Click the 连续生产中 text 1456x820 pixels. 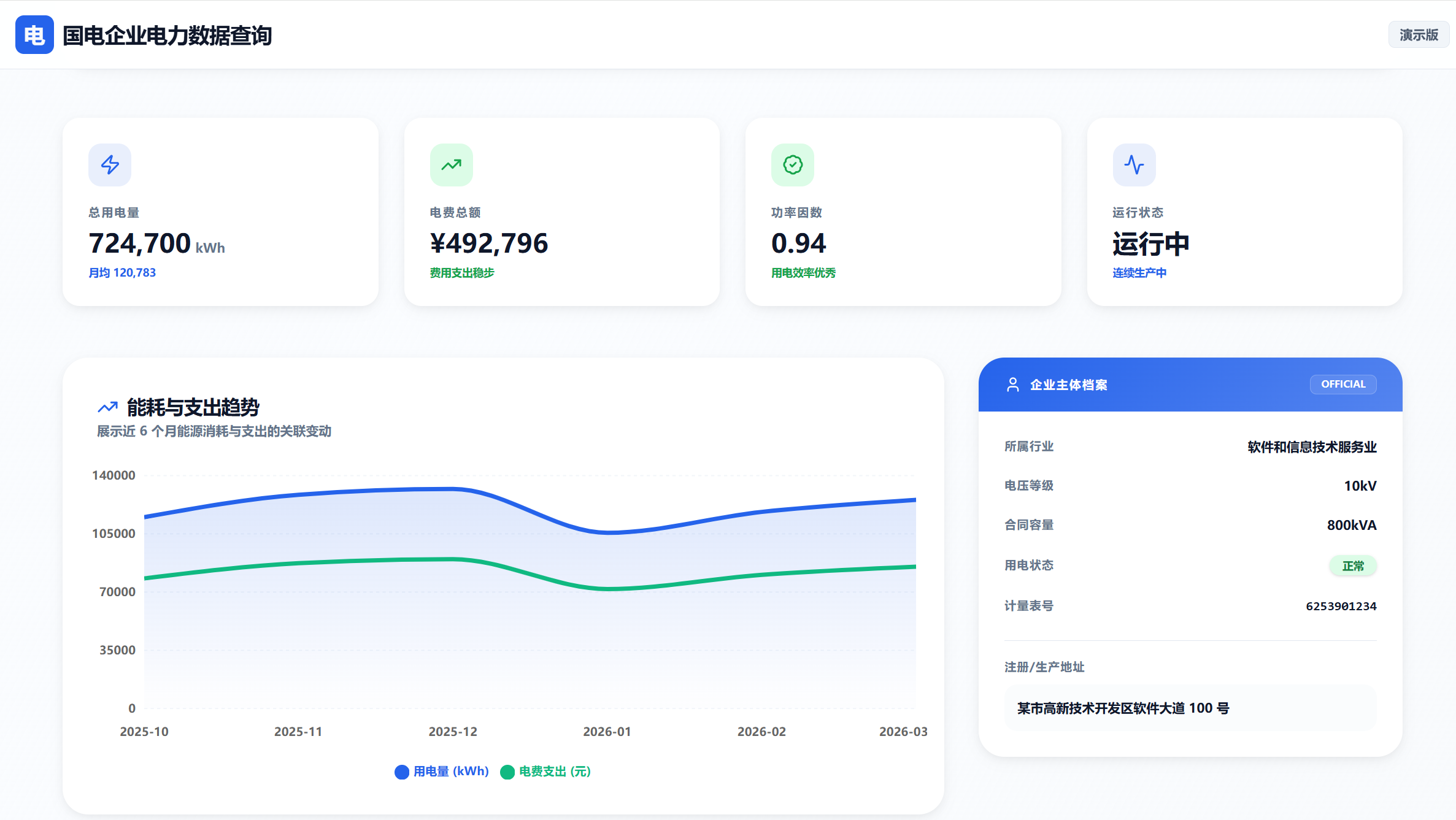click(x=1139, y=273)
